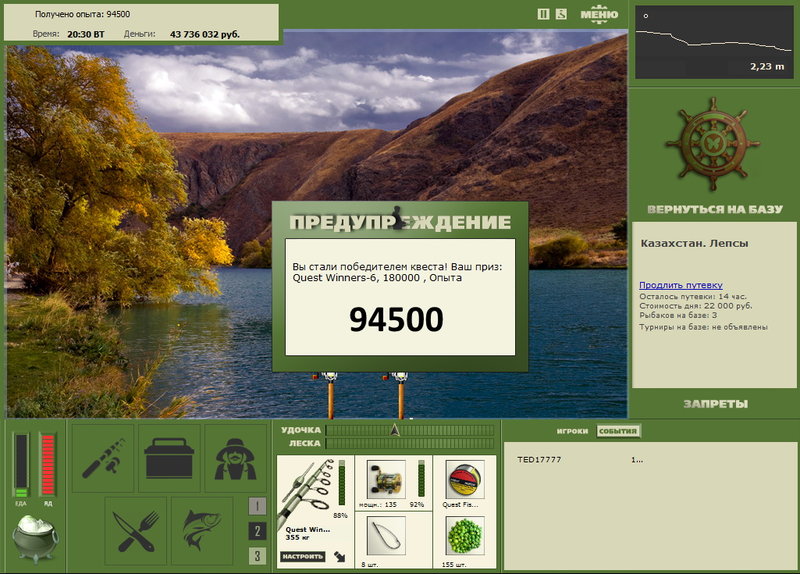Click Турниры на базе: не объявлены text
This screenshot has width=800, height=574.
tap(704, 327)
